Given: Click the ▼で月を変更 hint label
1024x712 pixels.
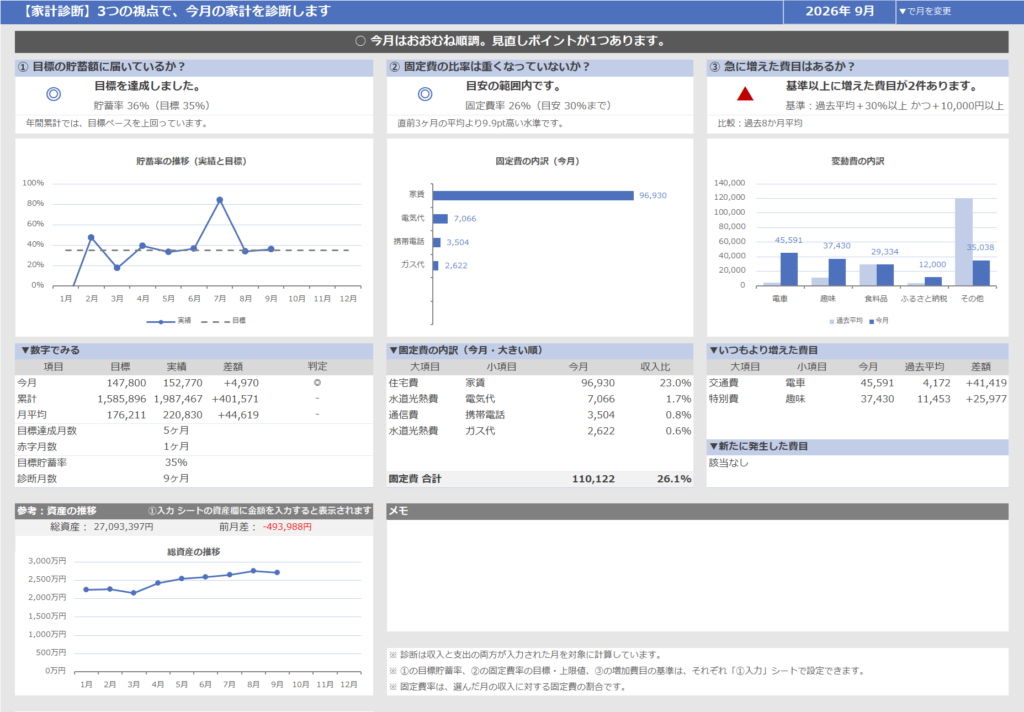Looking at the screenshot, I should [x=925, y=11].
